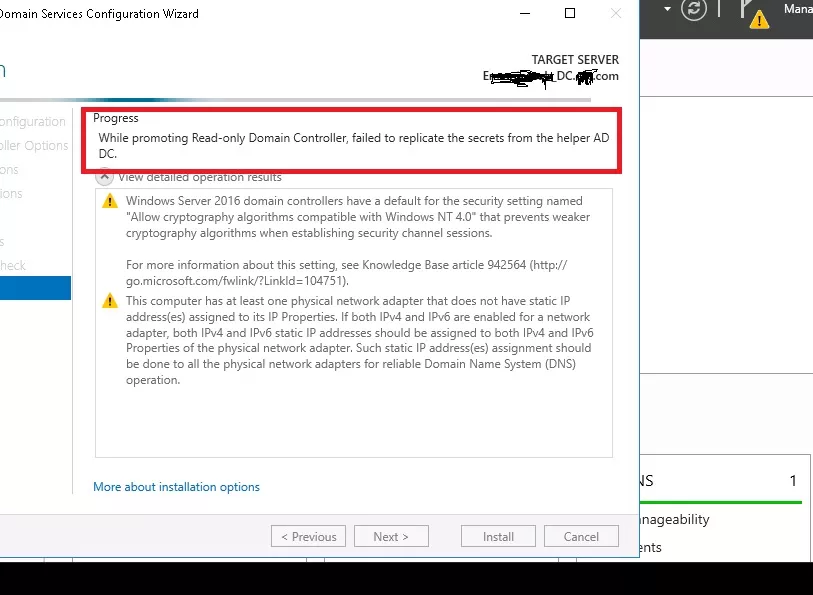The height and width of the screenshot is (595, 813).
Task: Select the Deployment Configuration step in sidebar
Action: tap(33, 122)
